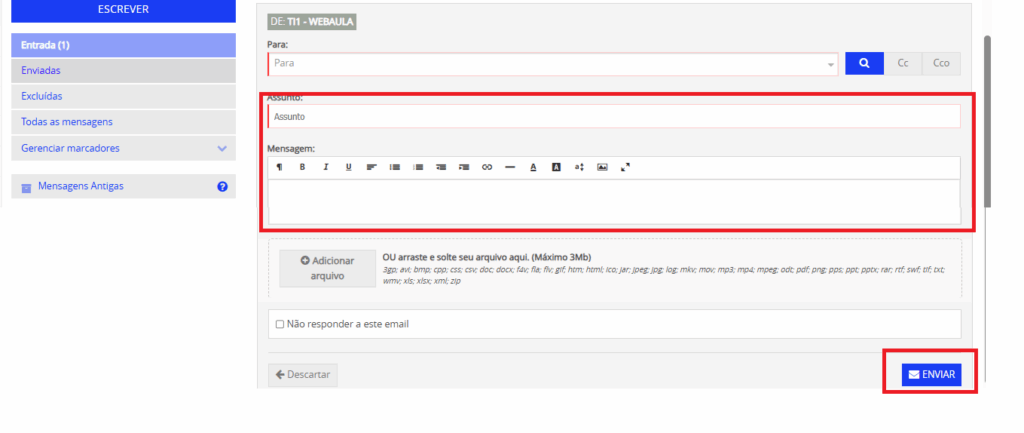Show the Cco recipient field
1024x433 pixels.
(940, 63)
